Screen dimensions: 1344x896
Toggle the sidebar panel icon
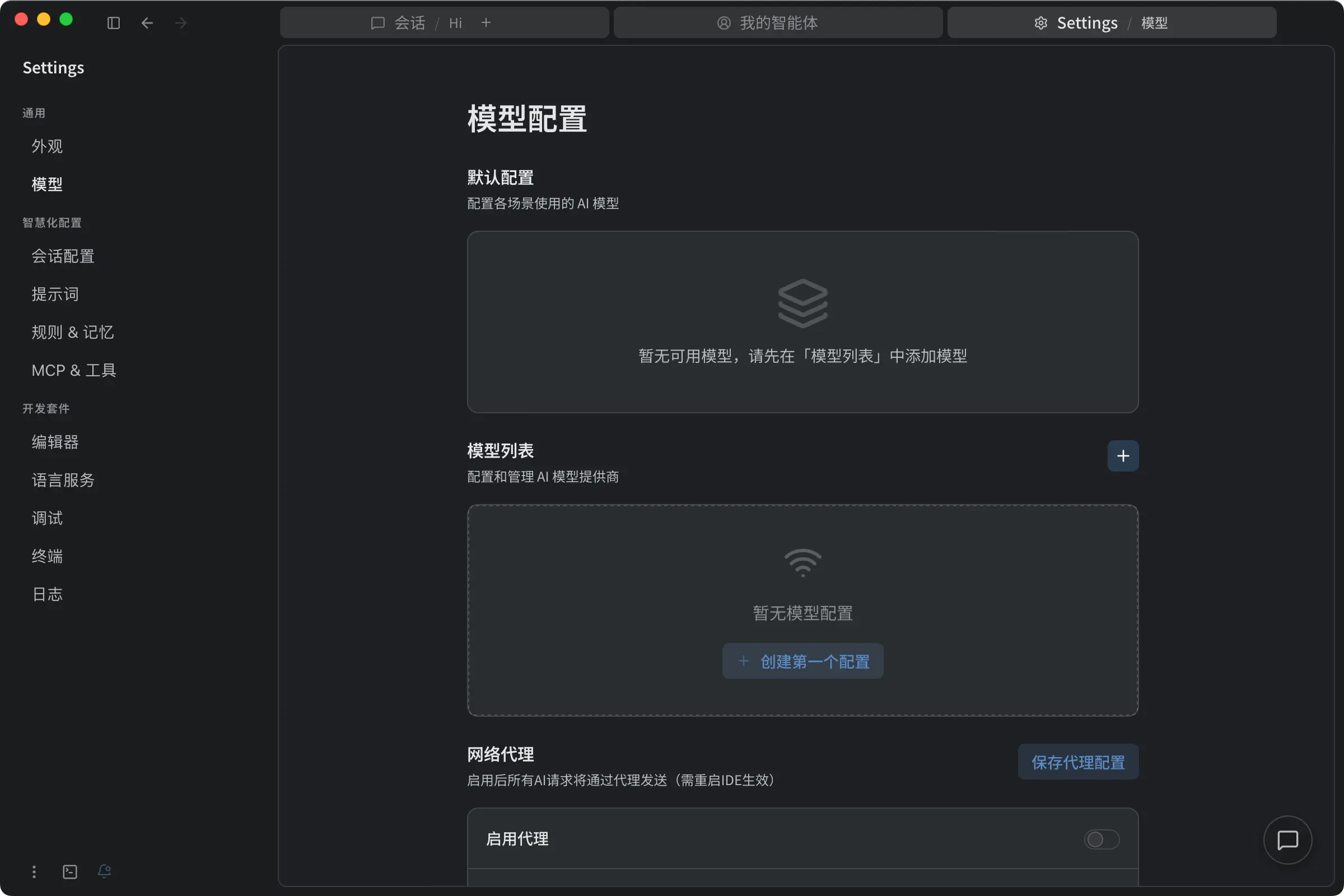113,23
